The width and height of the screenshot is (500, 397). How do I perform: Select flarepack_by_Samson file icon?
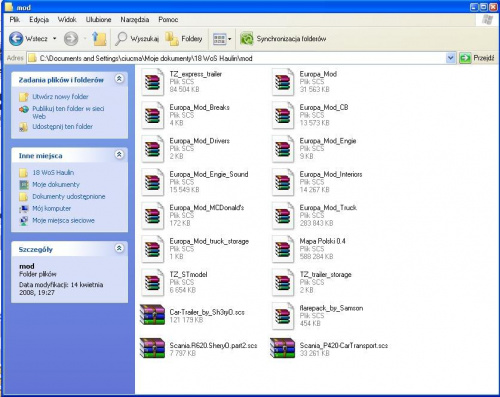tap(283, 316)
